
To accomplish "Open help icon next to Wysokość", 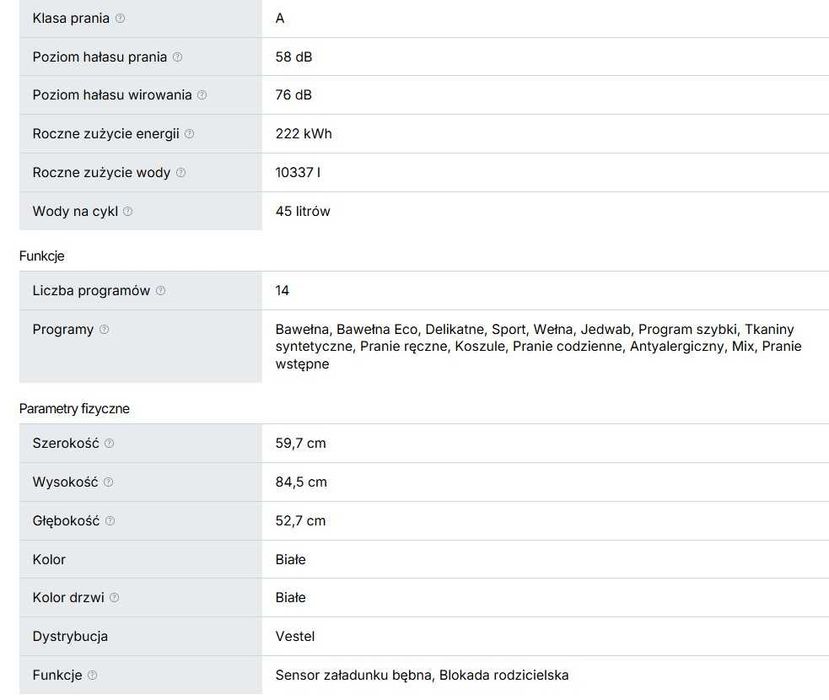I will 108,483.
